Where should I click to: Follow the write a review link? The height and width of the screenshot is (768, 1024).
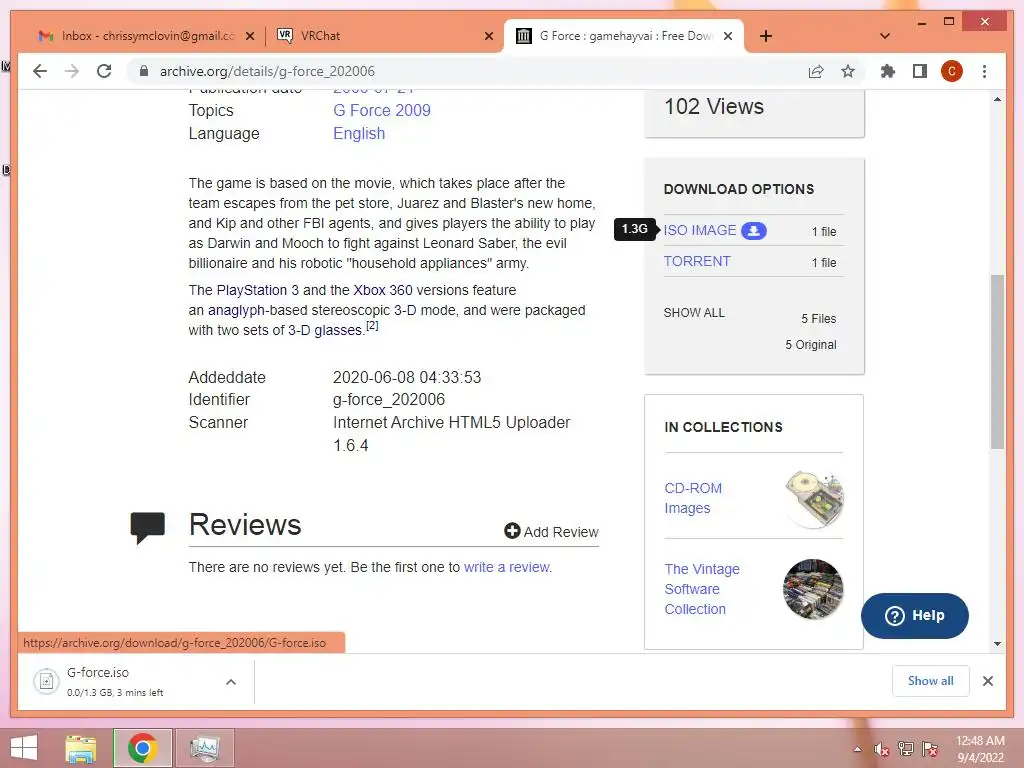507,568
